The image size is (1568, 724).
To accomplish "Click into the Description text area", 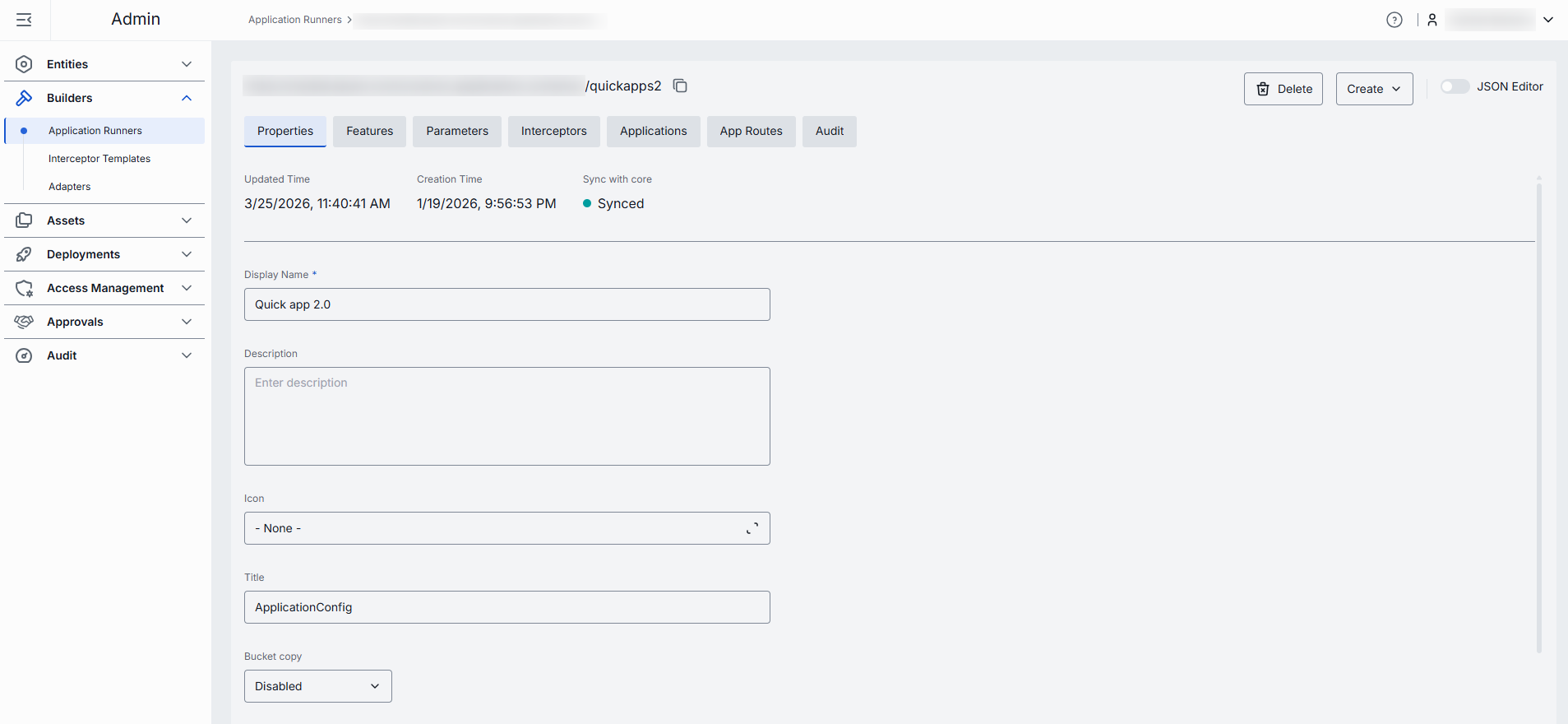I will [506, 416].
